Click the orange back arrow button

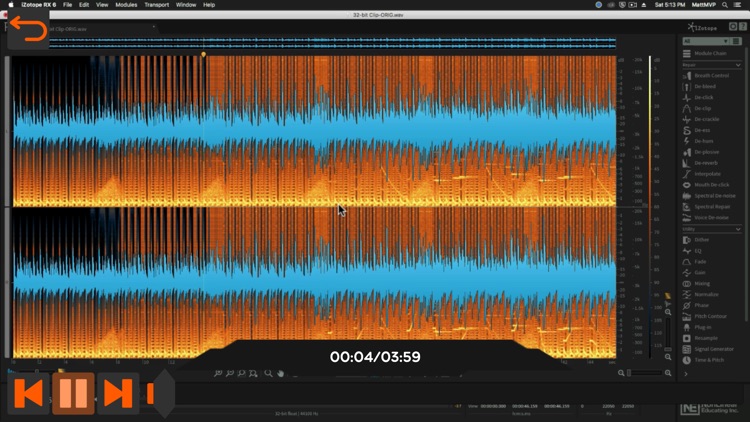pyautogui.click(x=28, y=29)
